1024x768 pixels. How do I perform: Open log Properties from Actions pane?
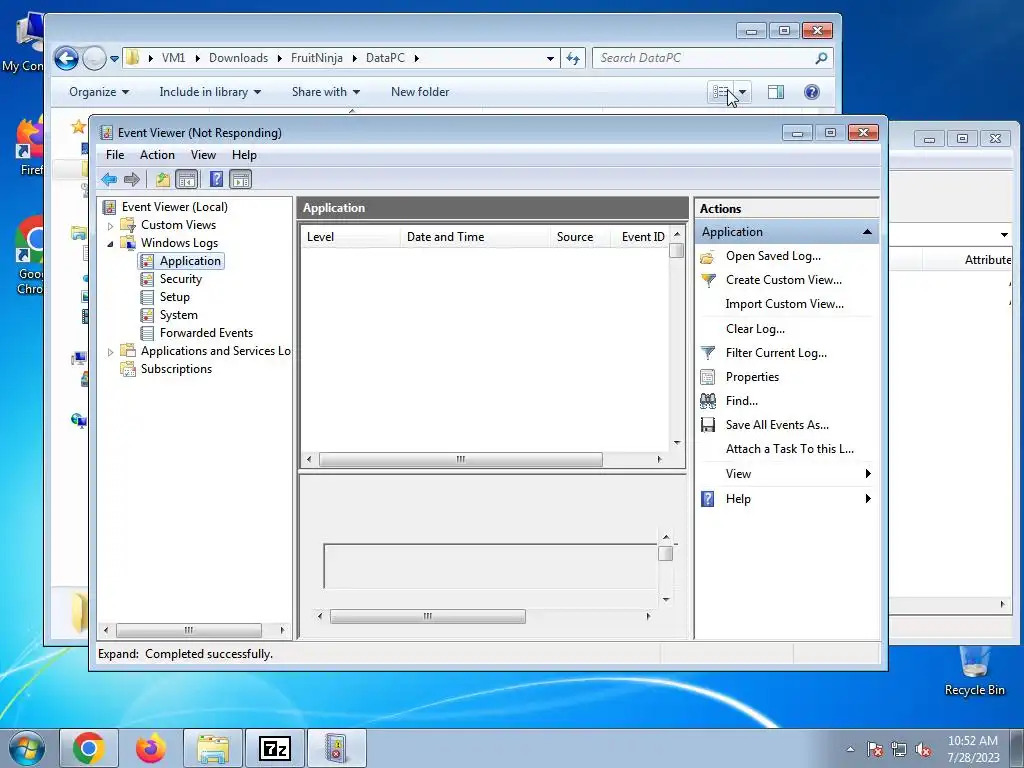coord(752,377)
